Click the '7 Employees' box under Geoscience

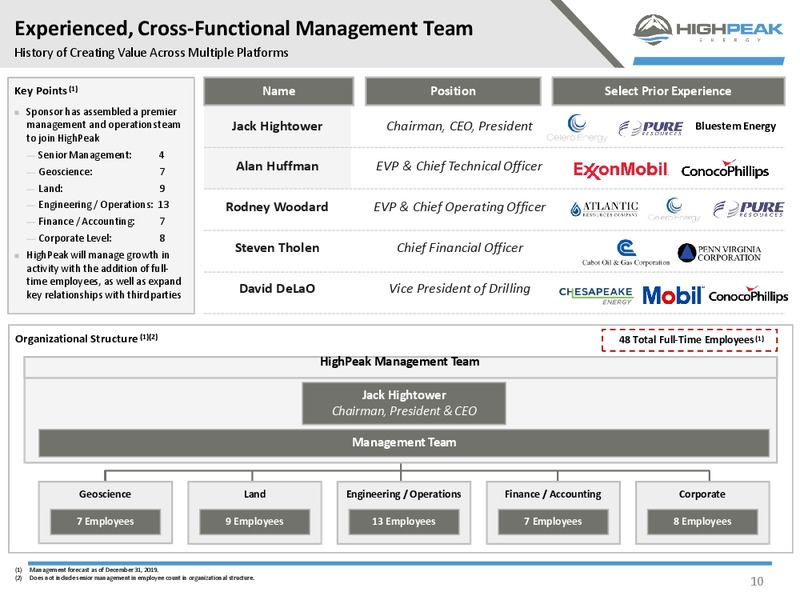tap(105, 521)
